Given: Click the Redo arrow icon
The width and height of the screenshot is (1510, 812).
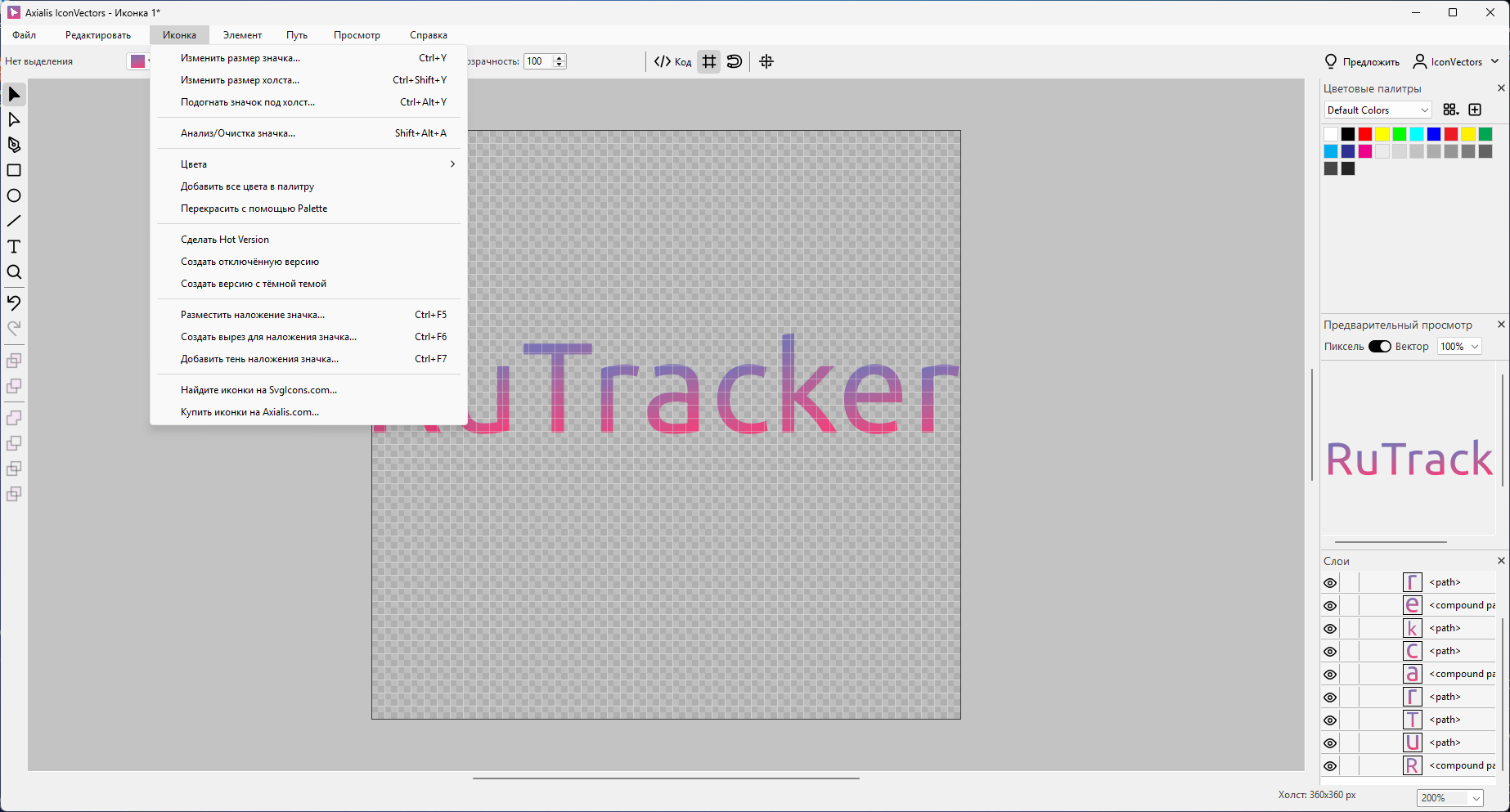Looking at the screenshot, I should pyautogui.click(x=14, y=328).
